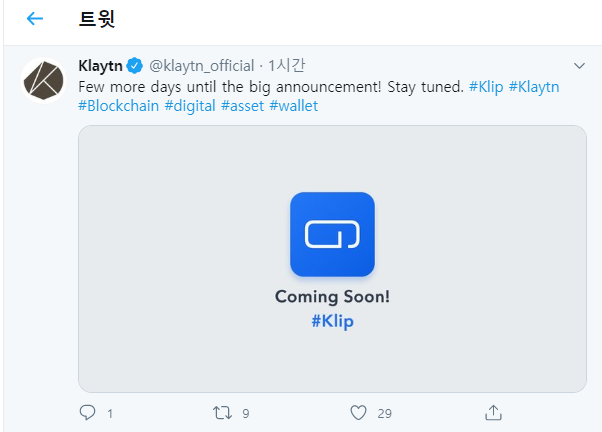602x432 pixels.
Task: Retweet the Klaytn announcement
Action: (223, 413)
